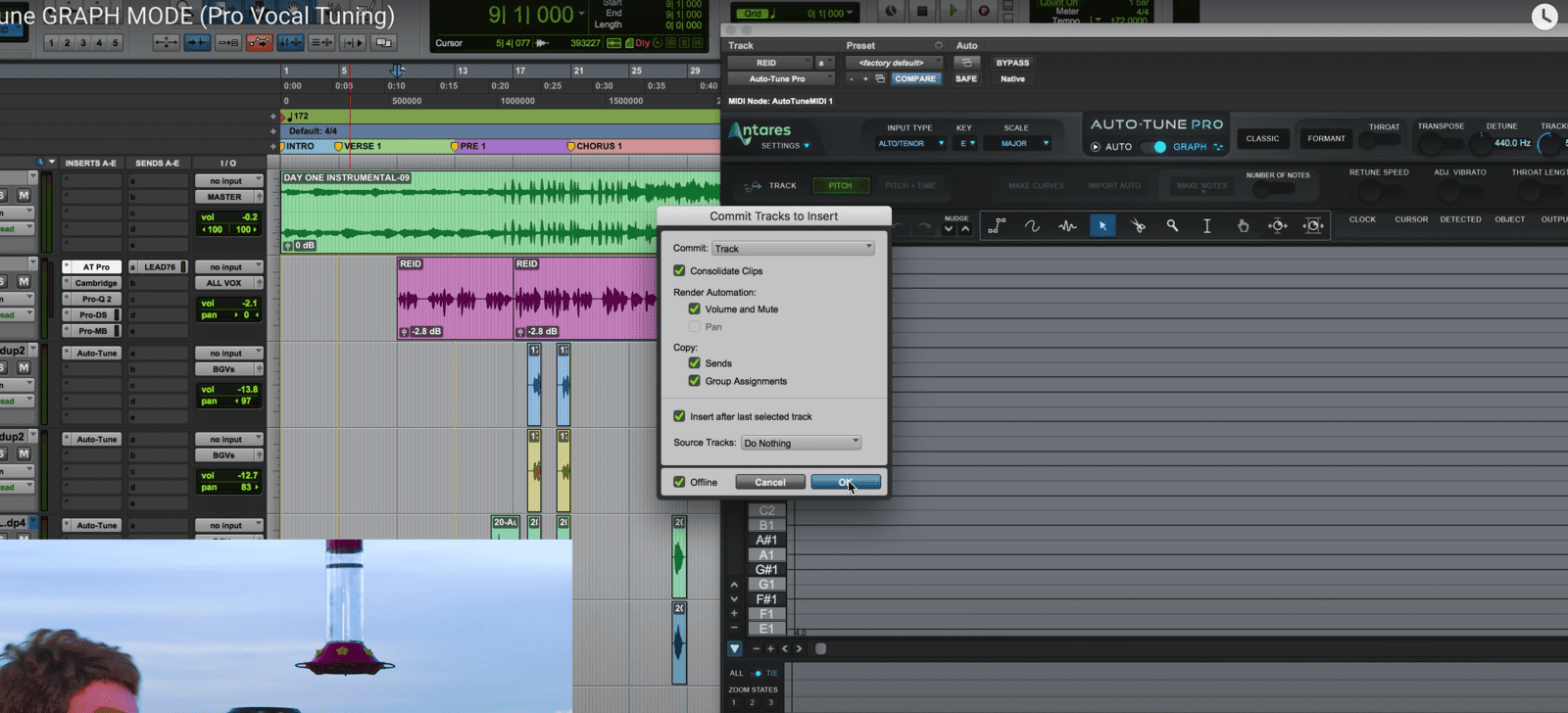Click the plug-in window copy settings icon
Screen dimensions: 1568x713
(x=880, y=78)
